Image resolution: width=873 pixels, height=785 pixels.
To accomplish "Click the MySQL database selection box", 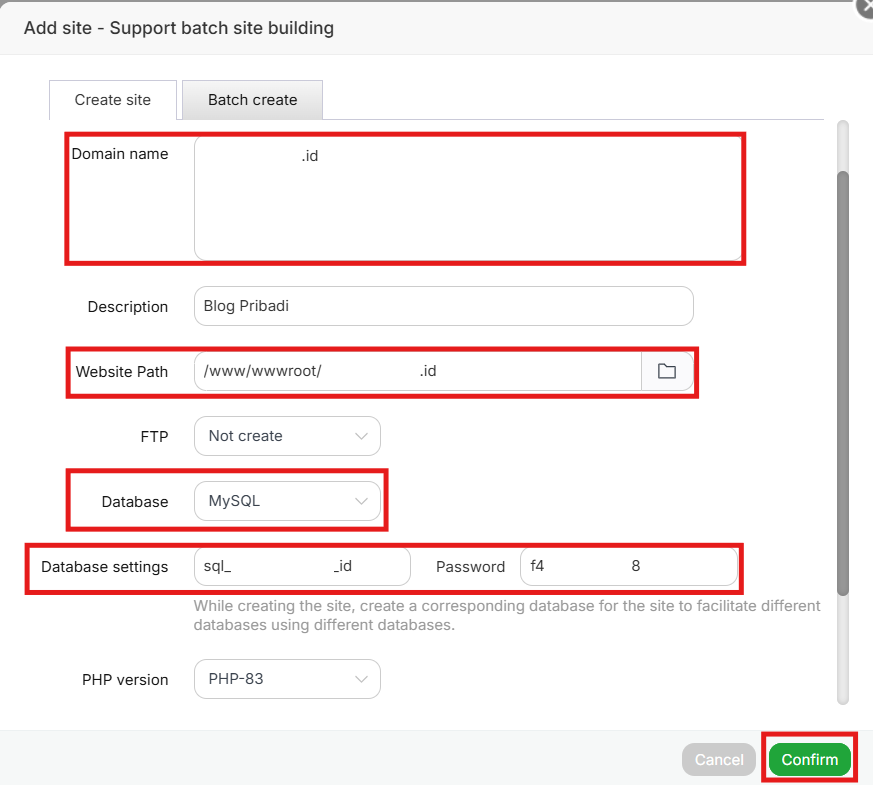I will click(288, 501).
